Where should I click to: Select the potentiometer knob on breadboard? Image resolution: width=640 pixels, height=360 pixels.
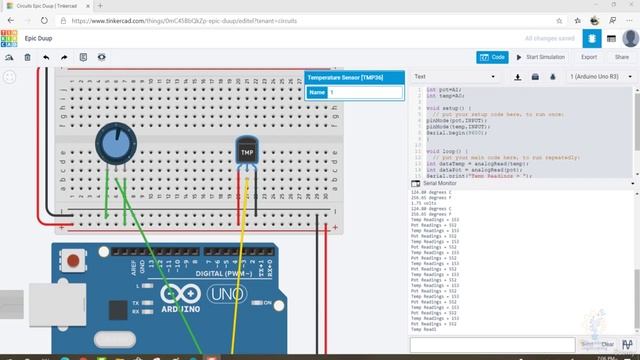pyautogui.click(x=116, y=144)
